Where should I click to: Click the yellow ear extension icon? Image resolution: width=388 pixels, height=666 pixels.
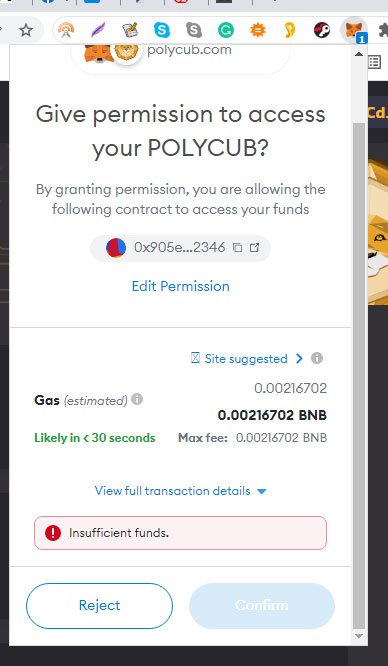tap(290, 30)
